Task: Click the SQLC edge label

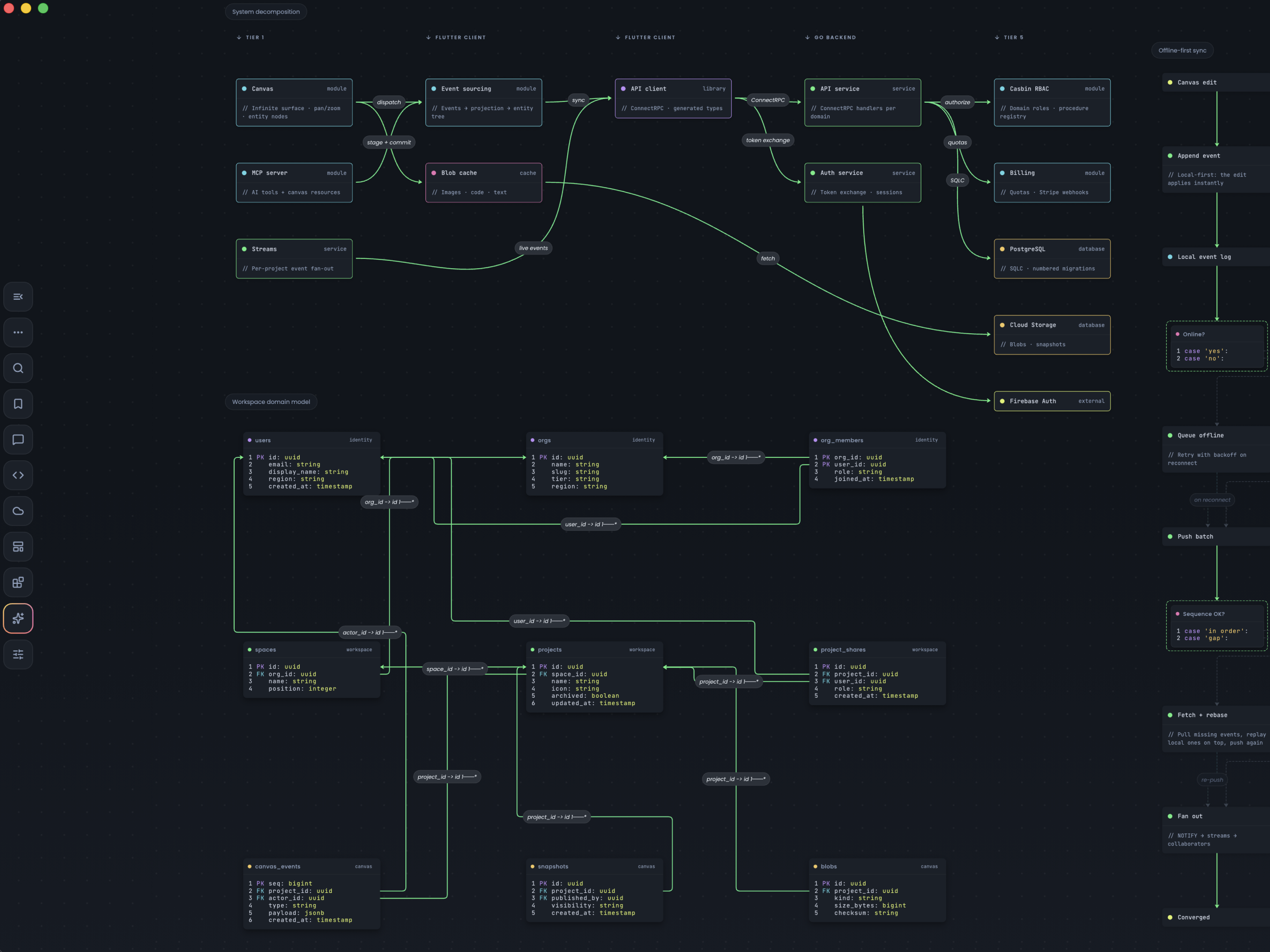Action: coord(957,180)
